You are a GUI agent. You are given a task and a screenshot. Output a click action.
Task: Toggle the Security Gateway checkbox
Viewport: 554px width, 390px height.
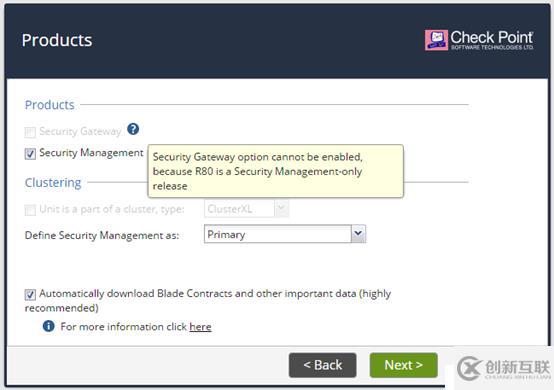(30, 132)
